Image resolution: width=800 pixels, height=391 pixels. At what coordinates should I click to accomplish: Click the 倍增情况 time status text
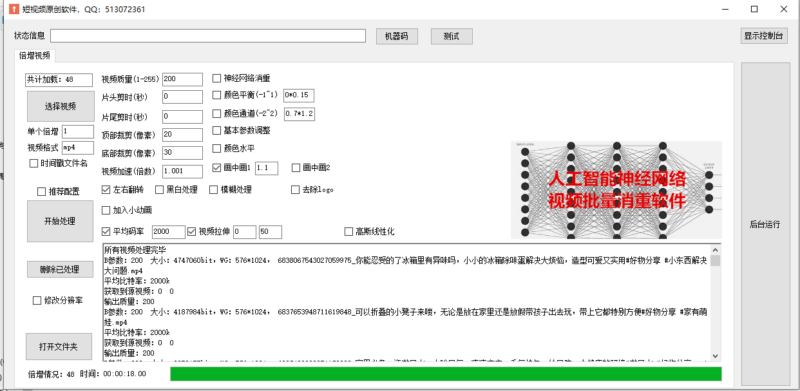coord(87,374)
